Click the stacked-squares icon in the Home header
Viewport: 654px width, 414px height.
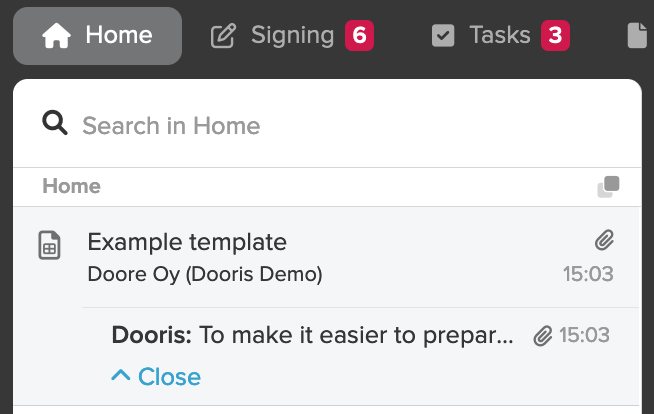(x=609, y=187)
